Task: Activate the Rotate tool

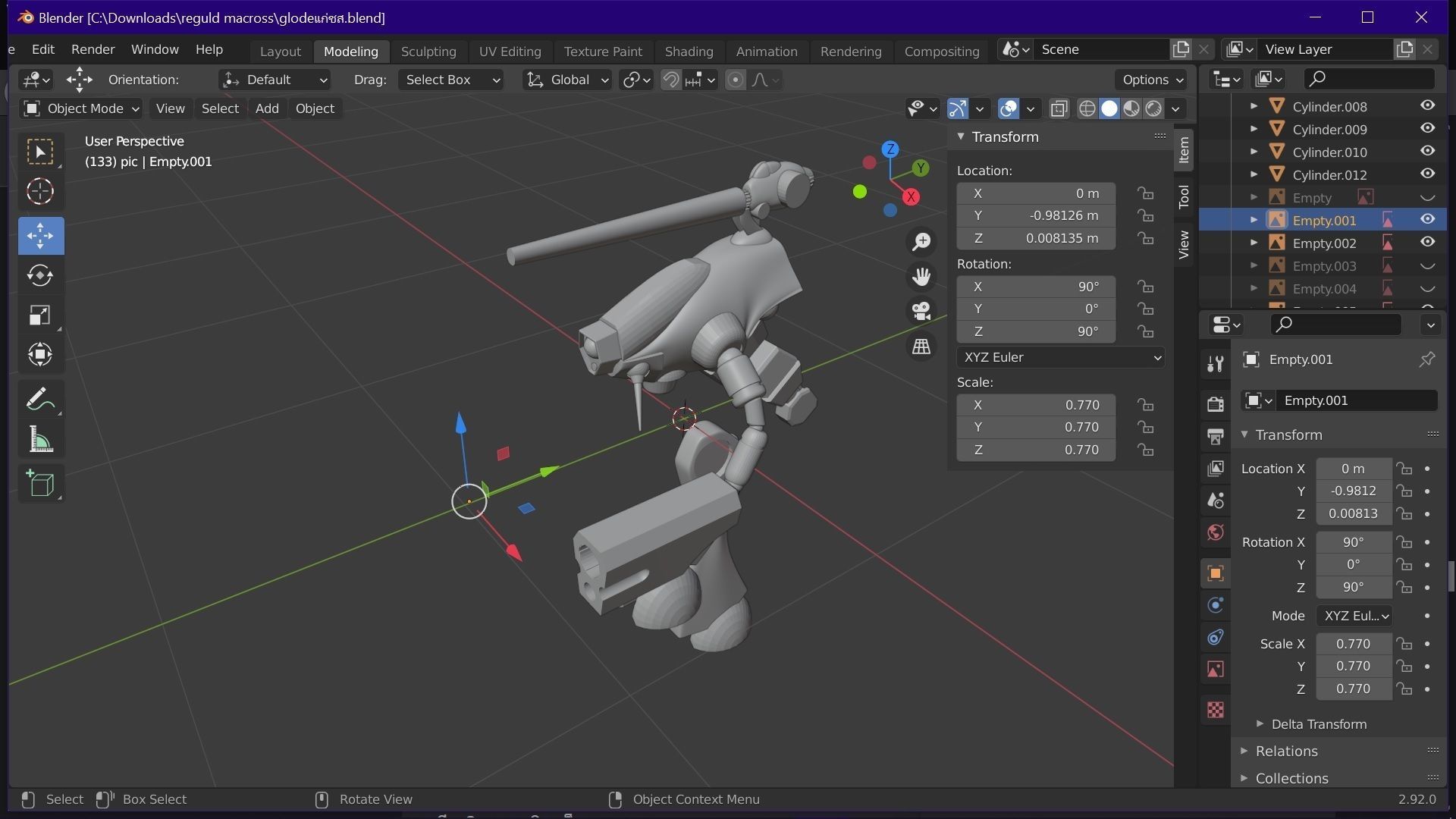Action: tap(40, 275)
